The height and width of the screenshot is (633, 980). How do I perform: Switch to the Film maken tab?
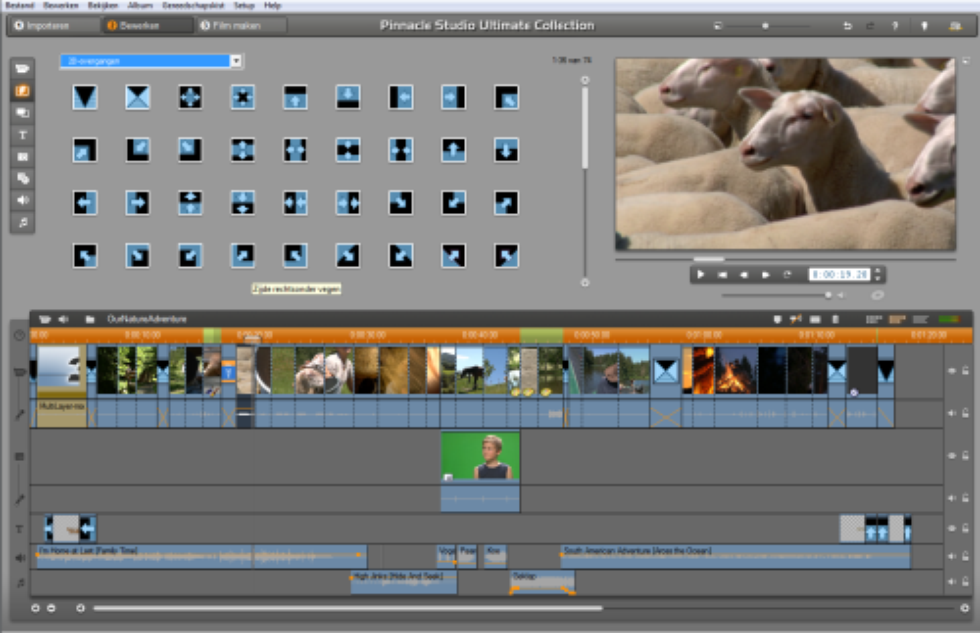coord(242,26)
